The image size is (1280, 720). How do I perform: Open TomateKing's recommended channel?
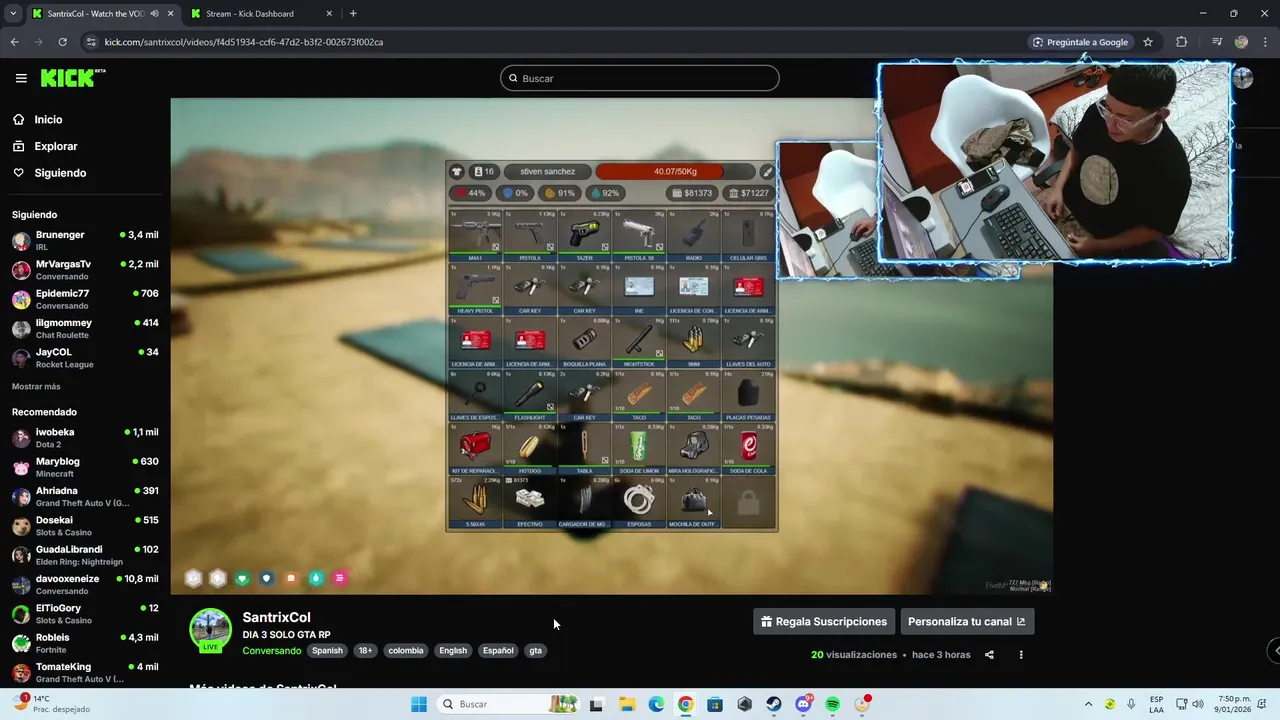pyautogui.click(x=85, y=672)
